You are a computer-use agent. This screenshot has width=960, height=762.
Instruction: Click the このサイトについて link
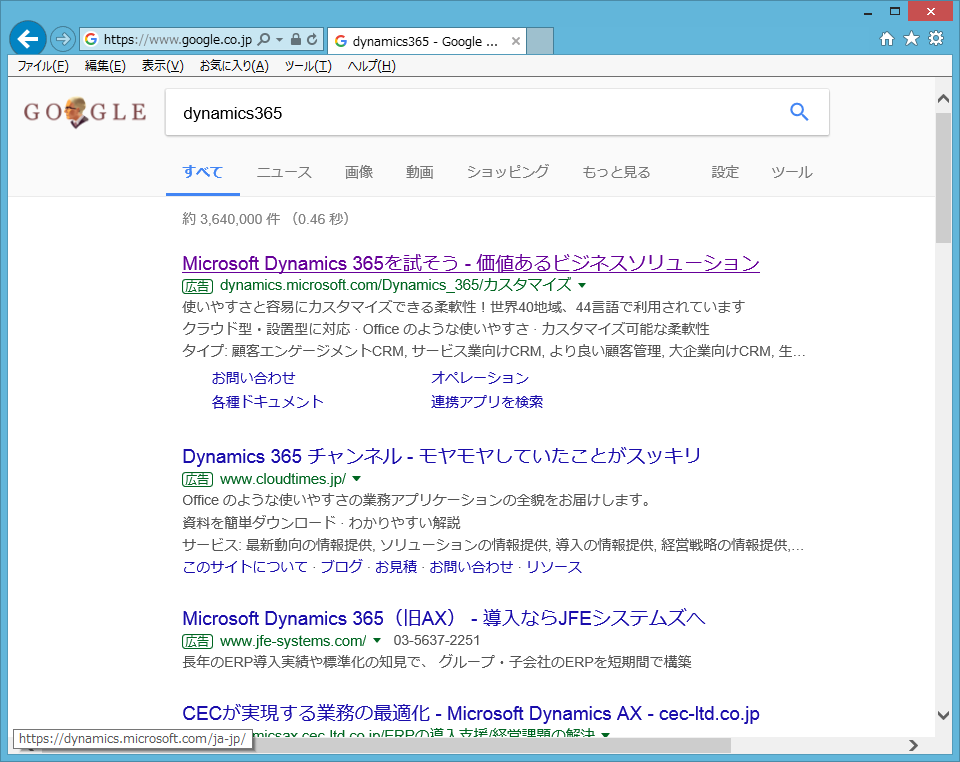pyautogui.click(x=245, y=567)
